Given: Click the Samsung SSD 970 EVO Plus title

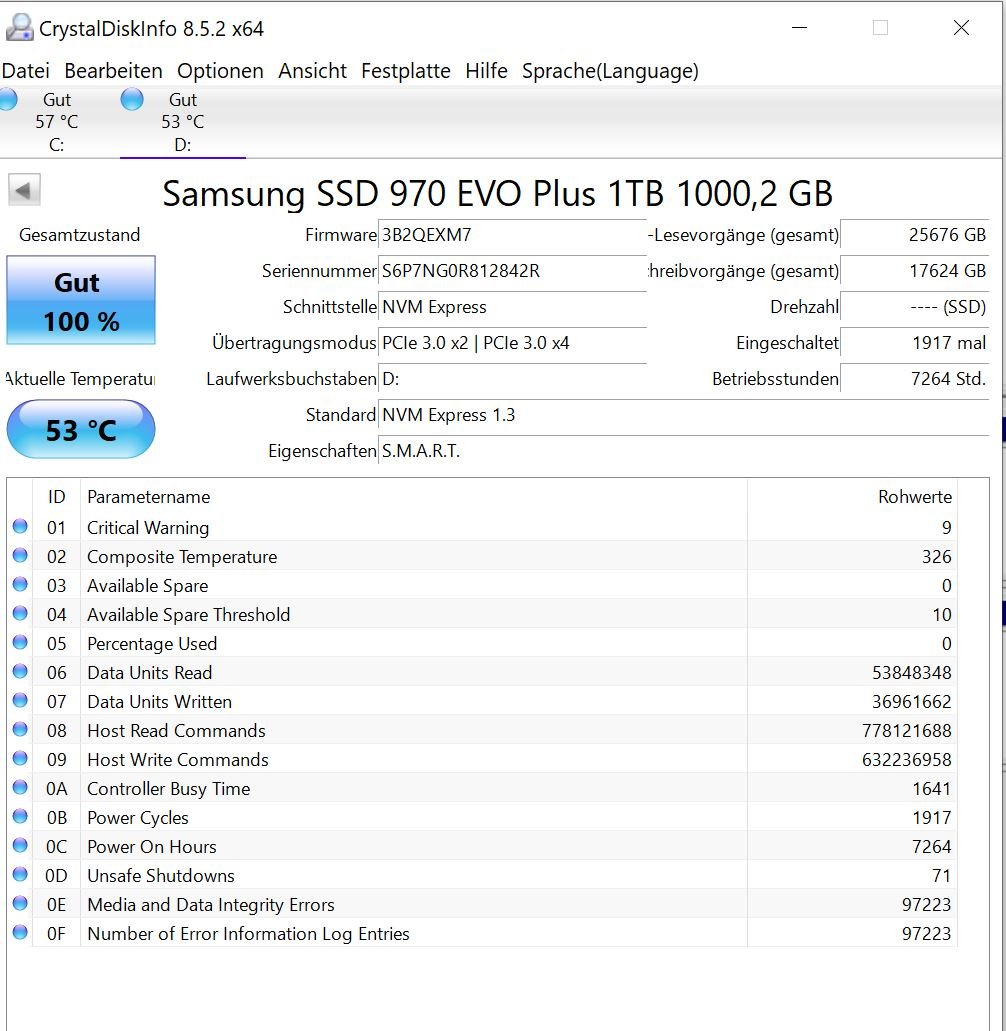Looking at the screenshot, I should tap(498, 193).
